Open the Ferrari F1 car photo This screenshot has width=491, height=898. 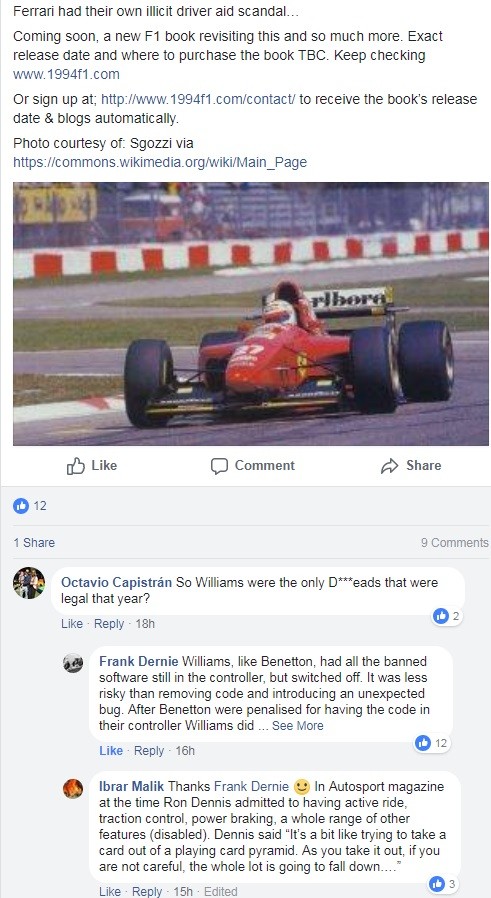click(x=251, y=314)
